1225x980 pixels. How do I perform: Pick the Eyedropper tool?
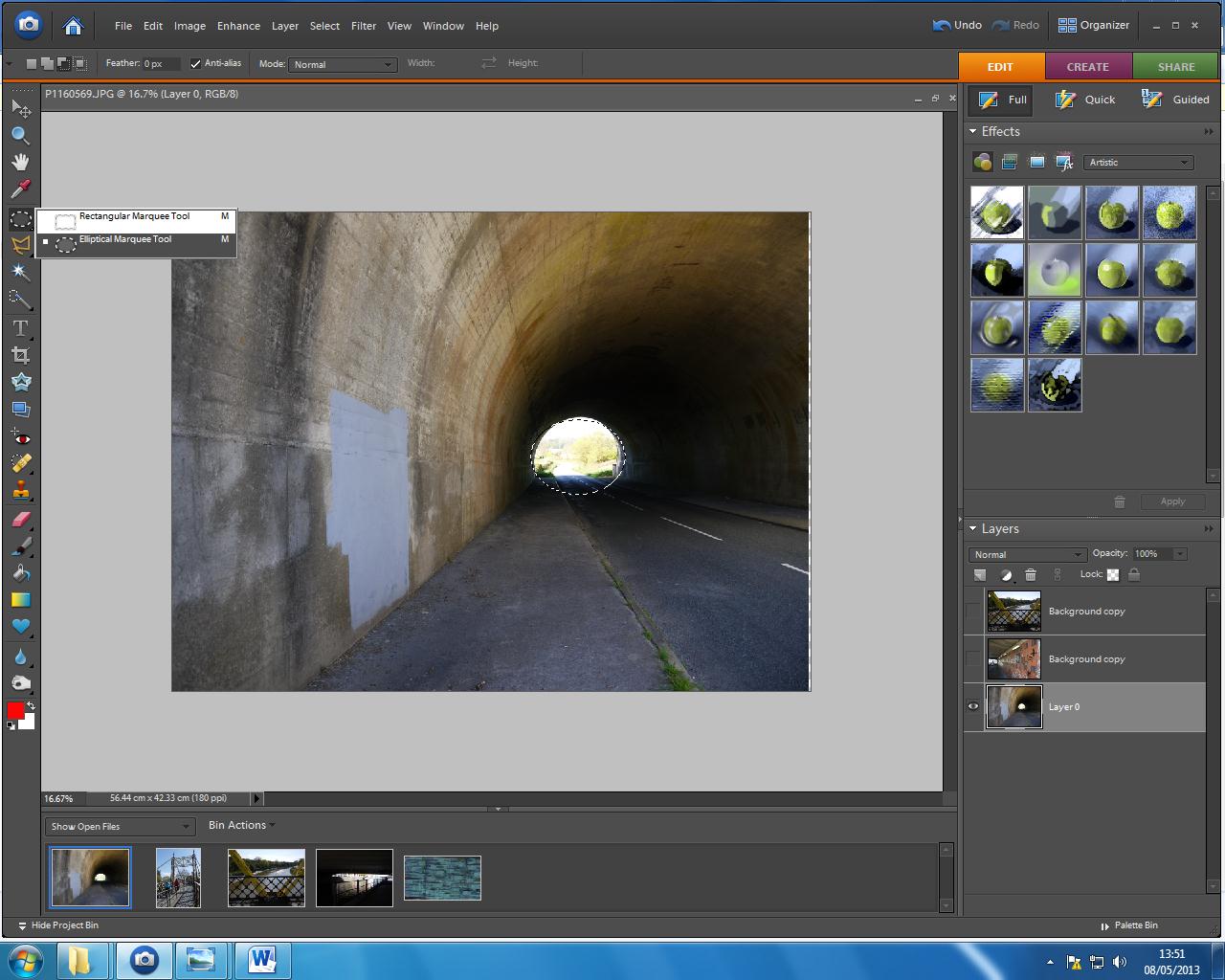(x=20, y=189)
